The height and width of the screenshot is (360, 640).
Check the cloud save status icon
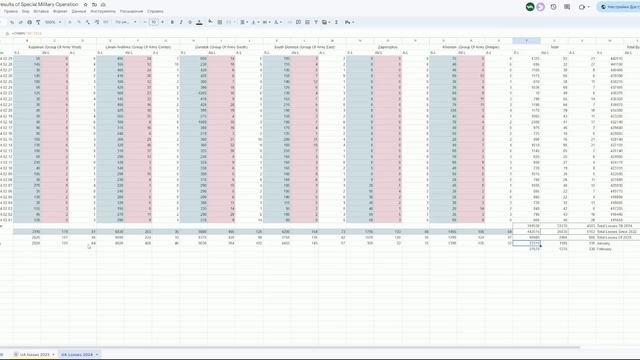(103, 4)
